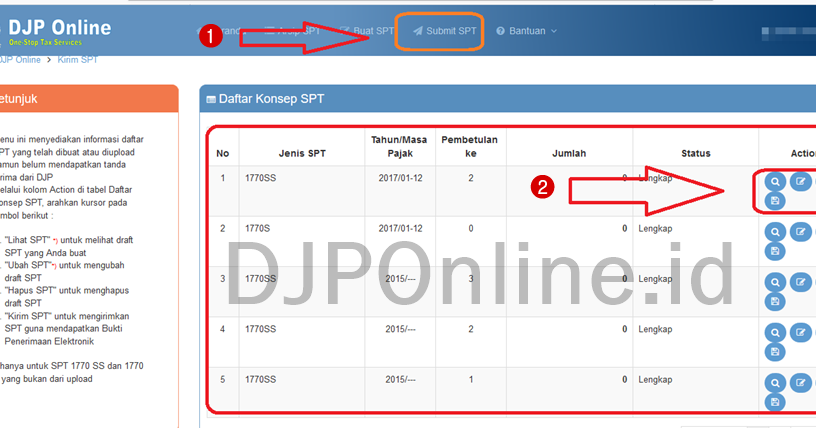Click the save icon in the 1770S row
Image resolution: width=816 pixels, height=428 pixels.
[775, 251]
